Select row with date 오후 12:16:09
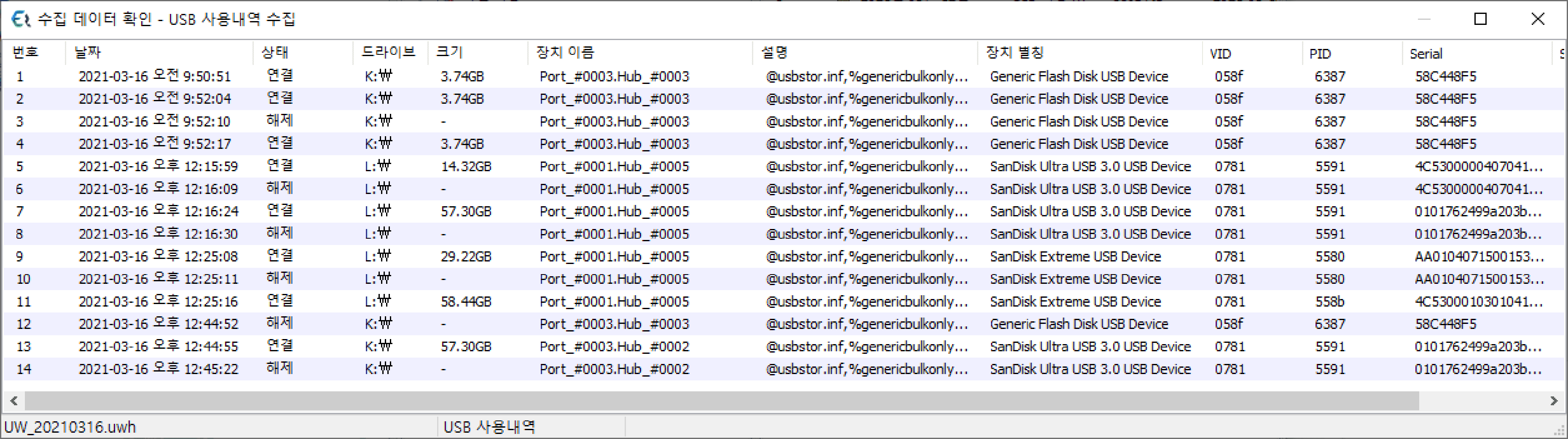Viewport: 1568px width, 439px height. pyautogui.click(x=784, y=189)
